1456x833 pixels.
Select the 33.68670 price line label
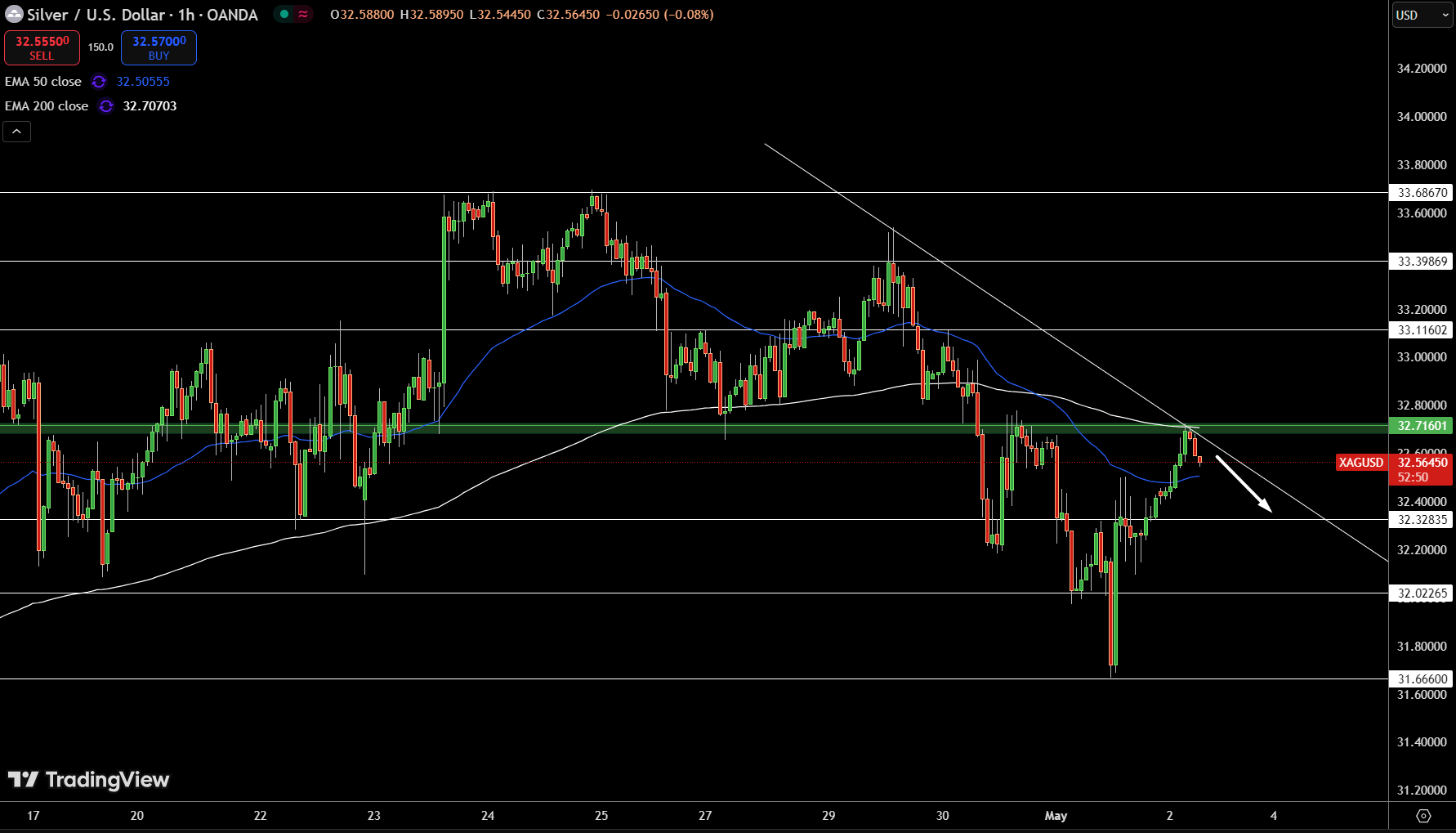tap(1422, 193)
